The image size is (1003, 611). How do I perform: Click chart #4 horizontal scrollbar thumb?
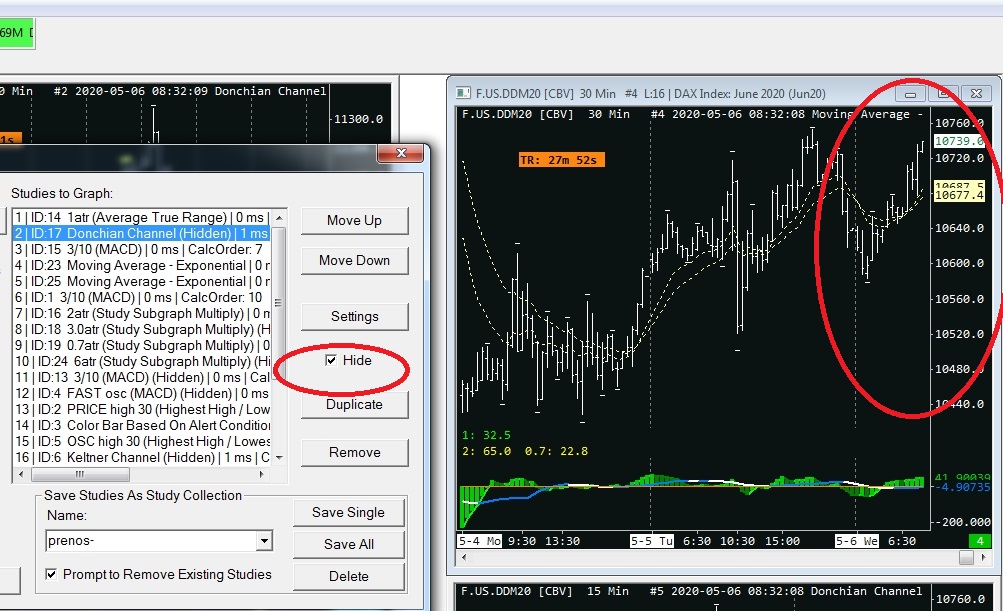point(967,557)
